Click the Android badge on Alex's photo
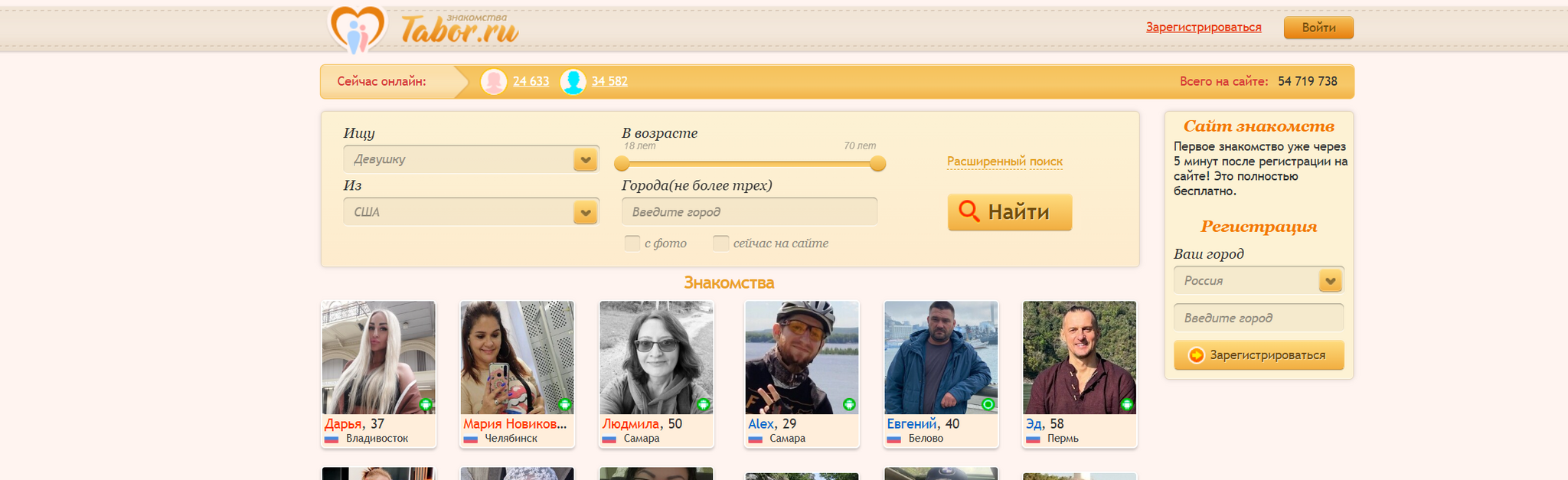Viewport: 1568px width, 480px height. point(849,404)
